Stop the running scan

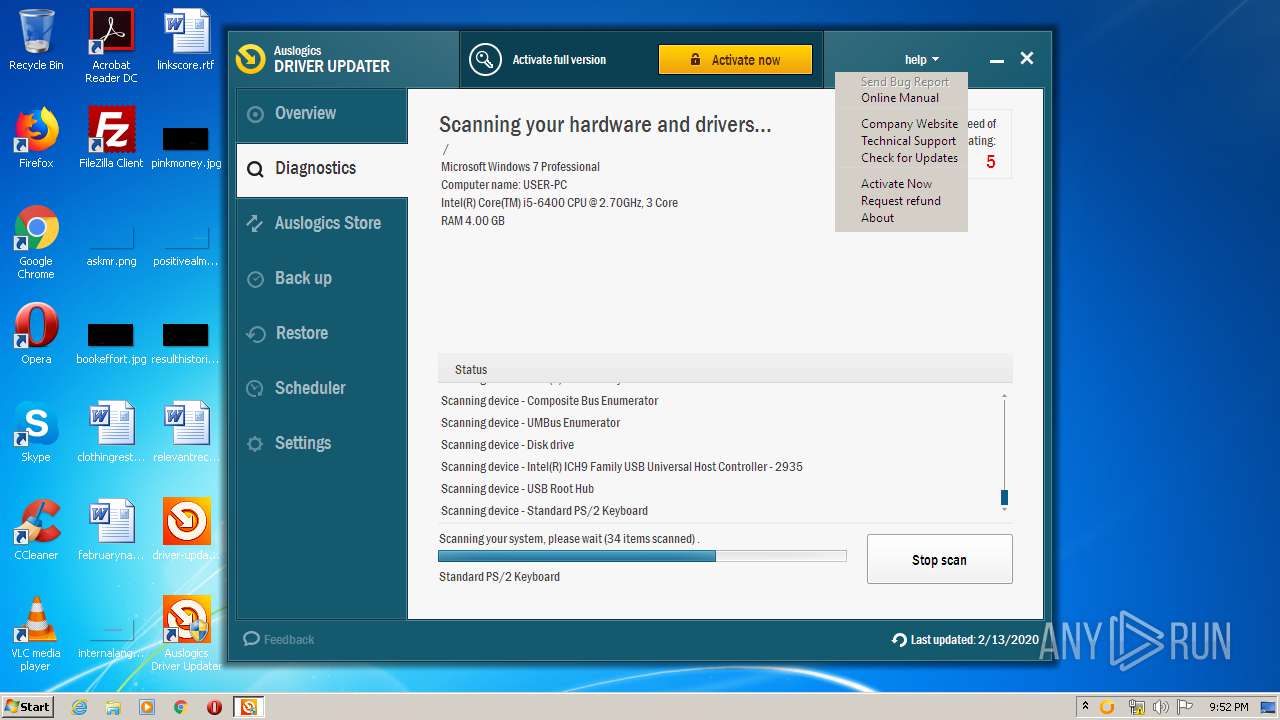click(x=939, y=560)
